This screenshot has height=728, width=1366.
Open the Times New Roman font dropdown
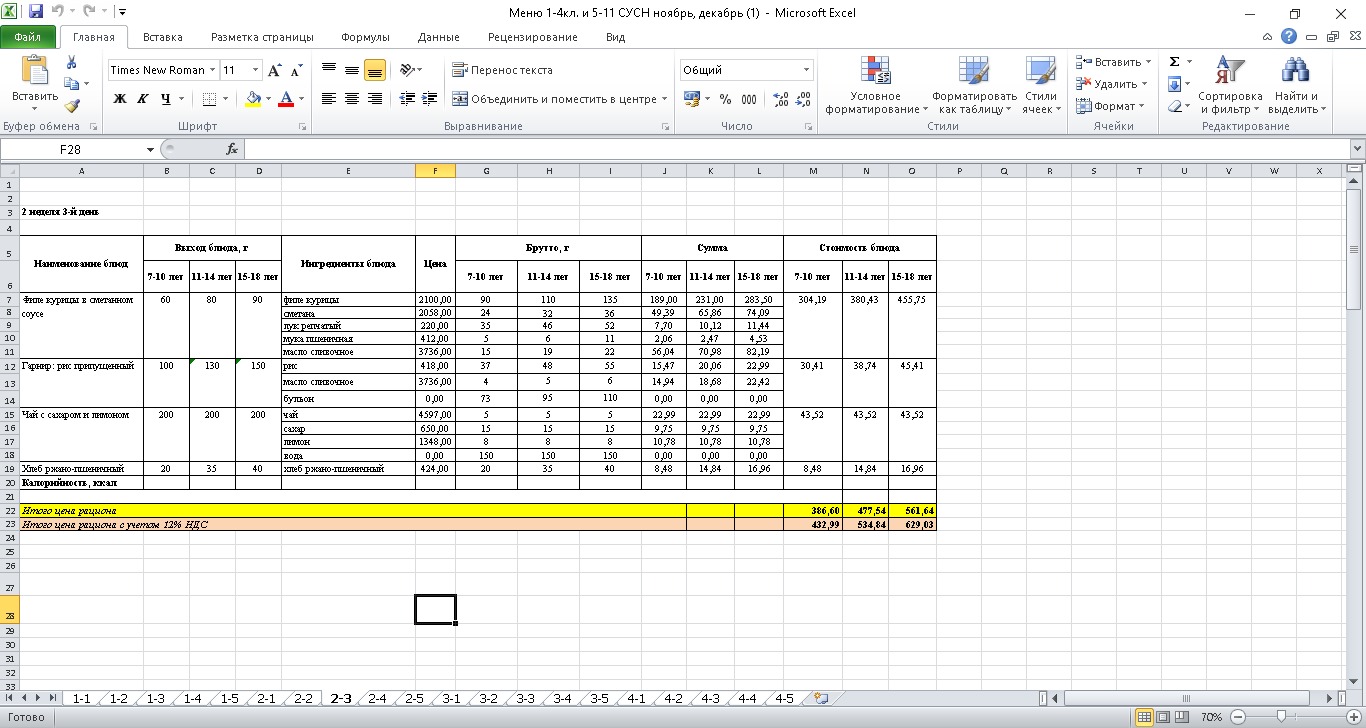click(x=212, y=70)
